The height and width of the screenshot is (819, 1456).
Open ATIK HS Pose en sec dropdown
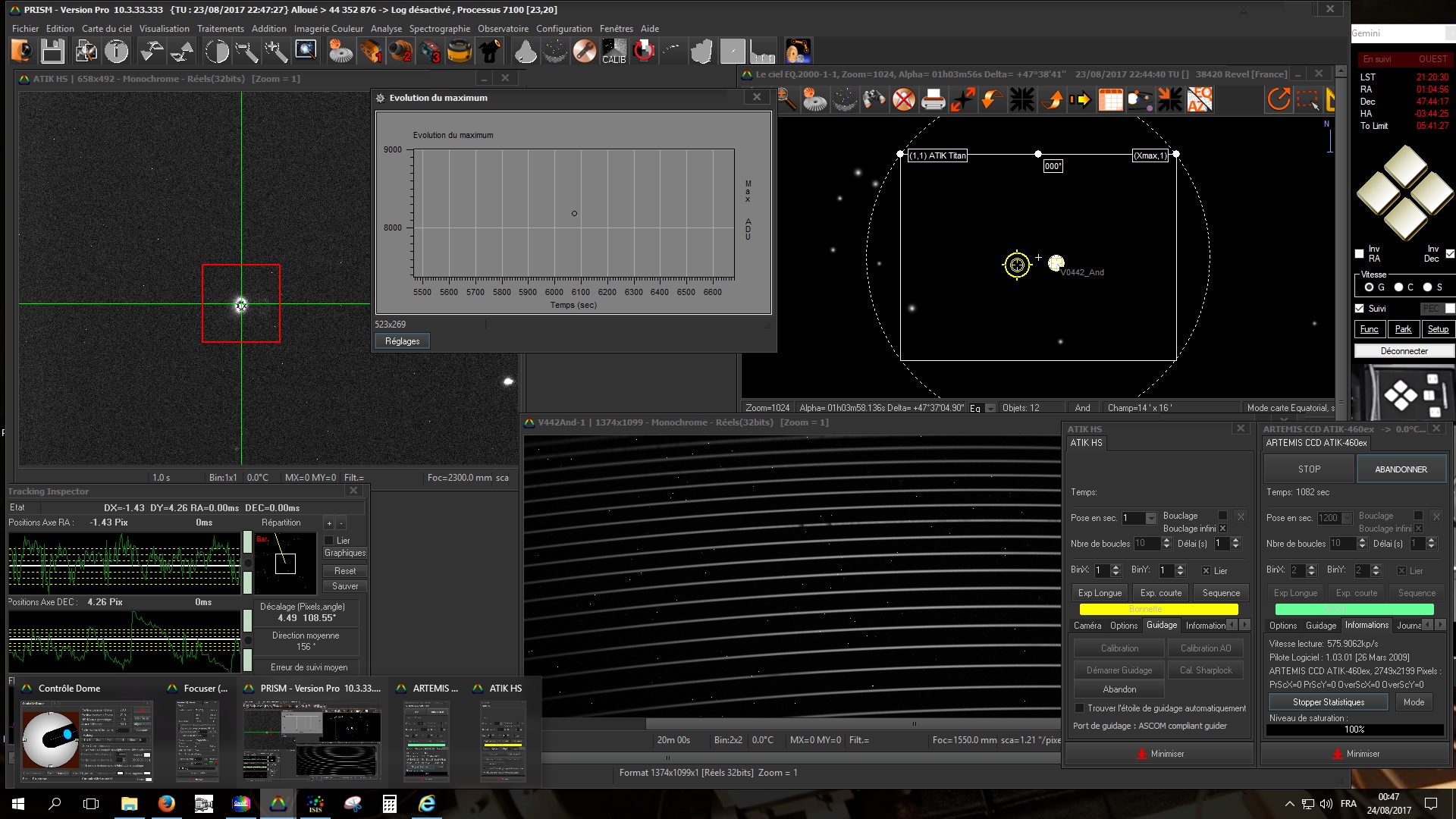click(1150, 518)
